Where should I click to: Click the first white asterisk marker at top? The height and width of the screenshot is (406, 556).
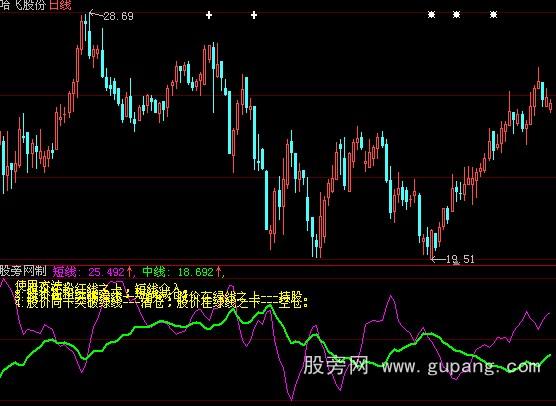431,15
